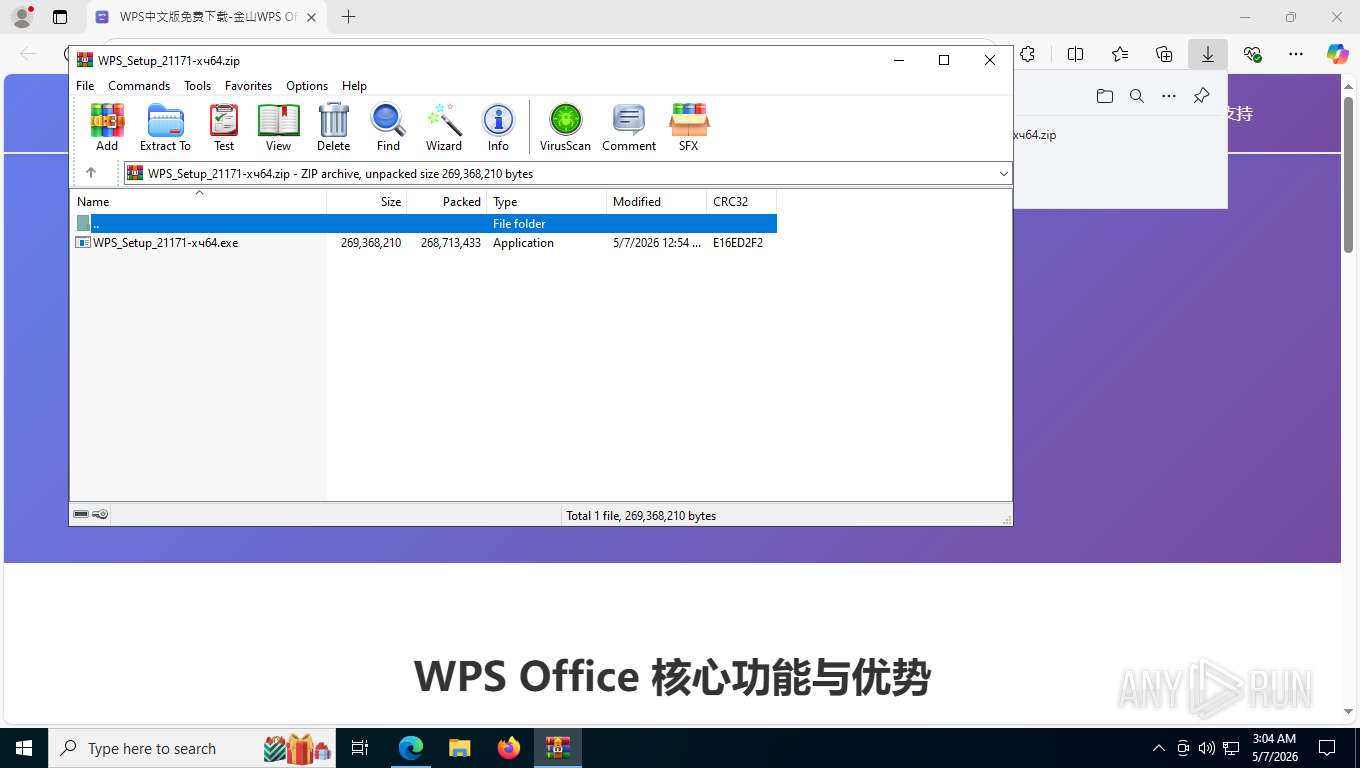Open Copilot icon in Edge
This screenshot has height=768, width=1360.
coord(1338,54)
